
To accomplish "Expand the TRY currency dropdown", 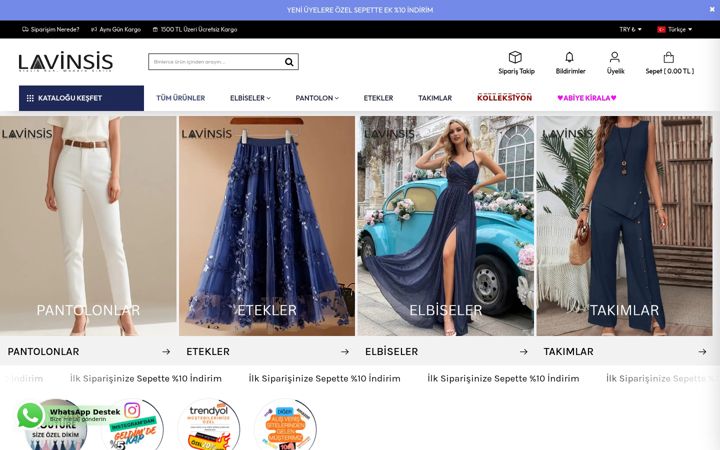I will 630,29.
